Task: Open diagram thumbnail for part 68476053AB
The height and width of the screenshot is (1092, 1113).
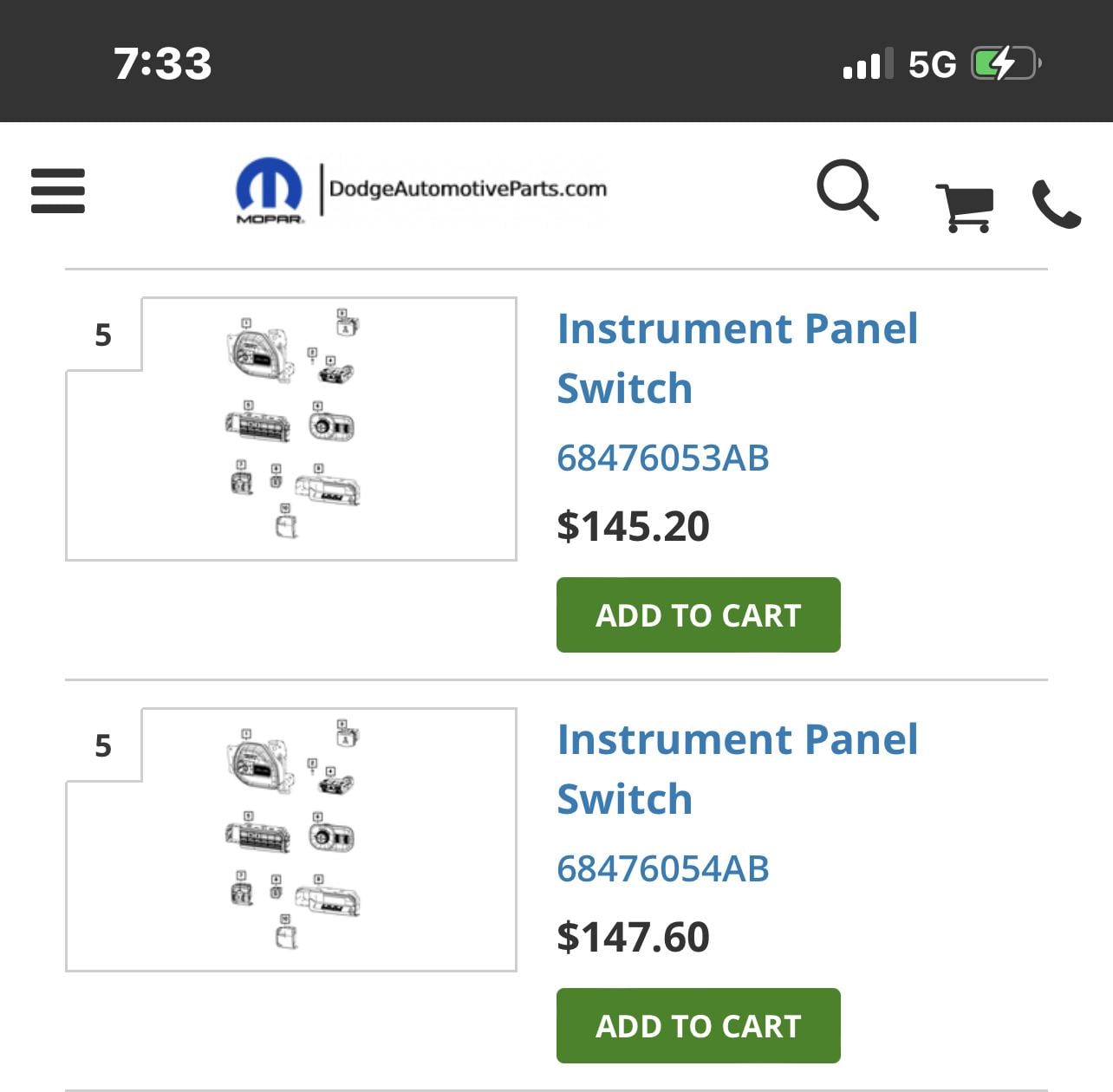Action: [x=291, y=429]
